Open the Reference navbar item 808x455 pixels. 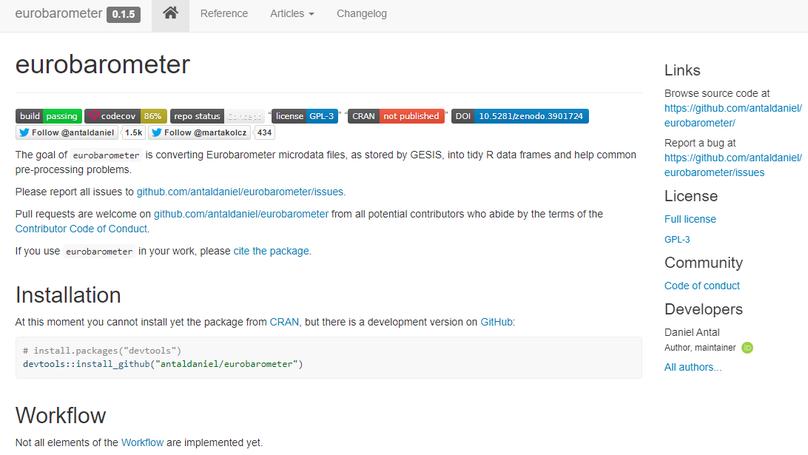tap(224, 14)
